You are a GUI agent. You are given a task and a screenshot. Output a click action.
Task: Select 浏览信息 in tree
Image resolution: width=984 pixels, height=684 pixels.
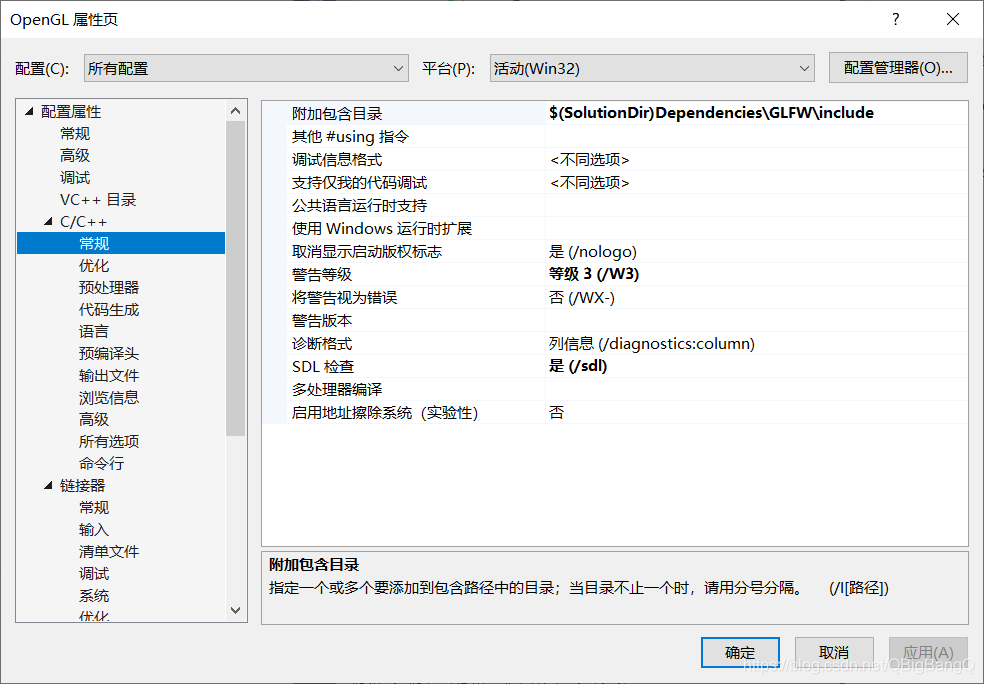(x=109, y=397)
